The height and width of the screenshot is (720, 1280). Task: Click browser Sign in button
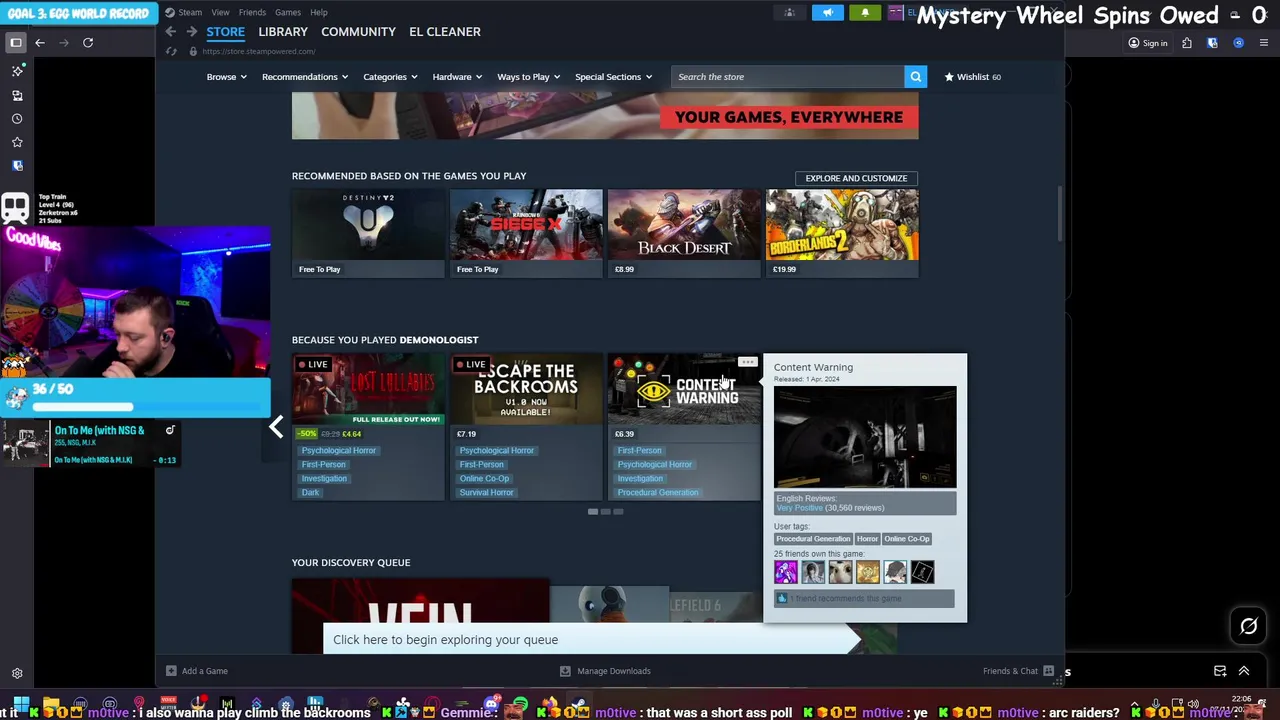1148,43
